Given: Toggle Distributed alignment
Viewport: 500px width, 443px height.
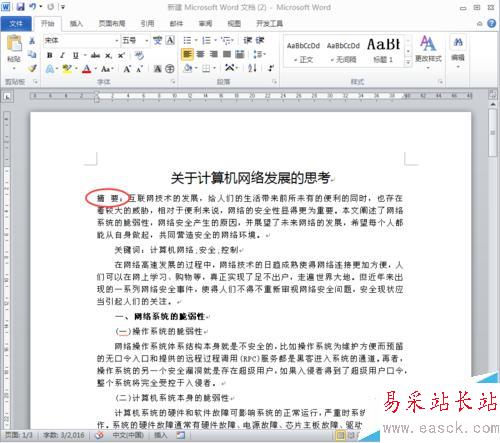Looking at the screenshot, I should click(x=240, y=54).
